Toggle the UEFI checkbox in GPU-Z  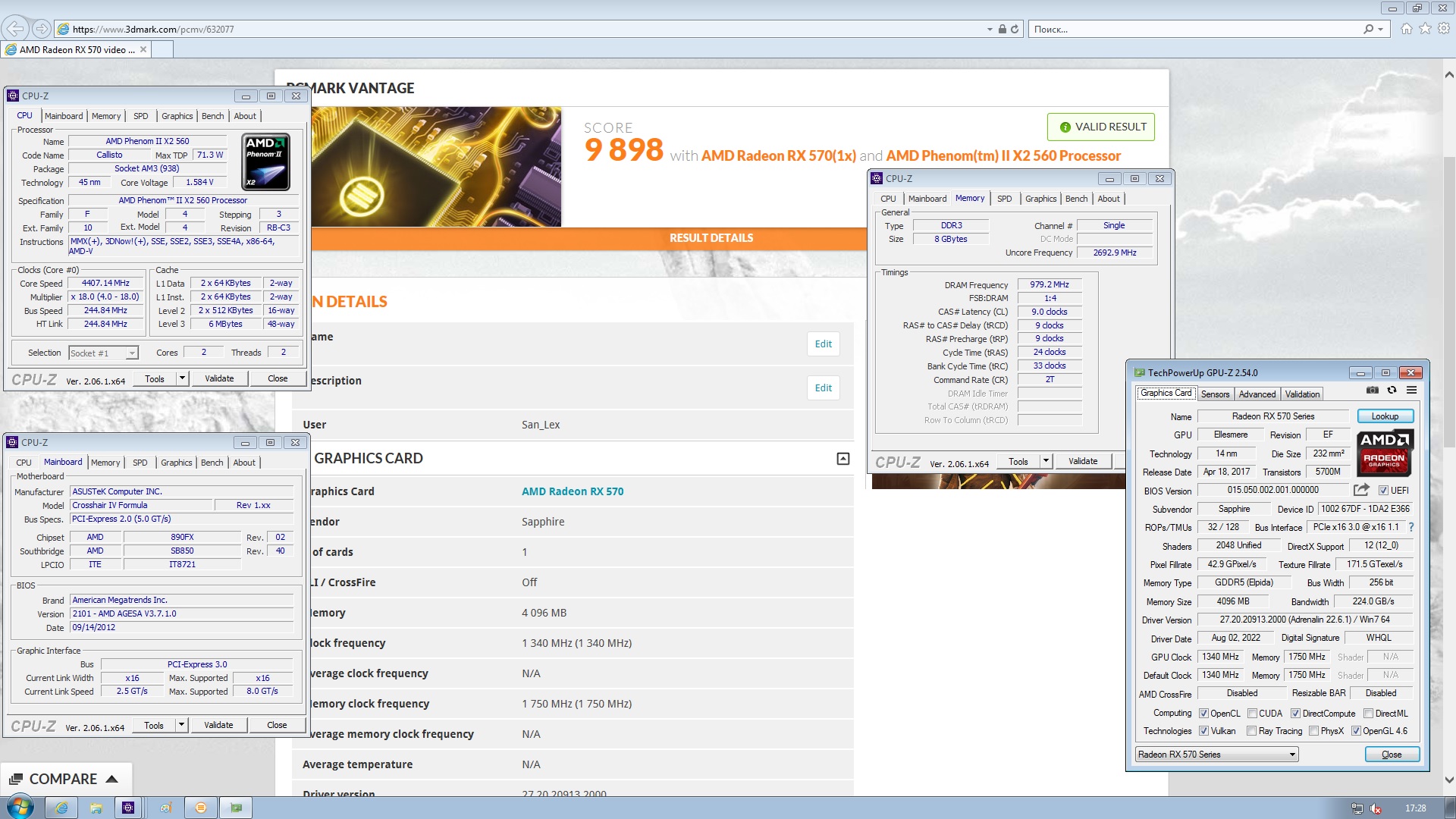pos(1383,491)
